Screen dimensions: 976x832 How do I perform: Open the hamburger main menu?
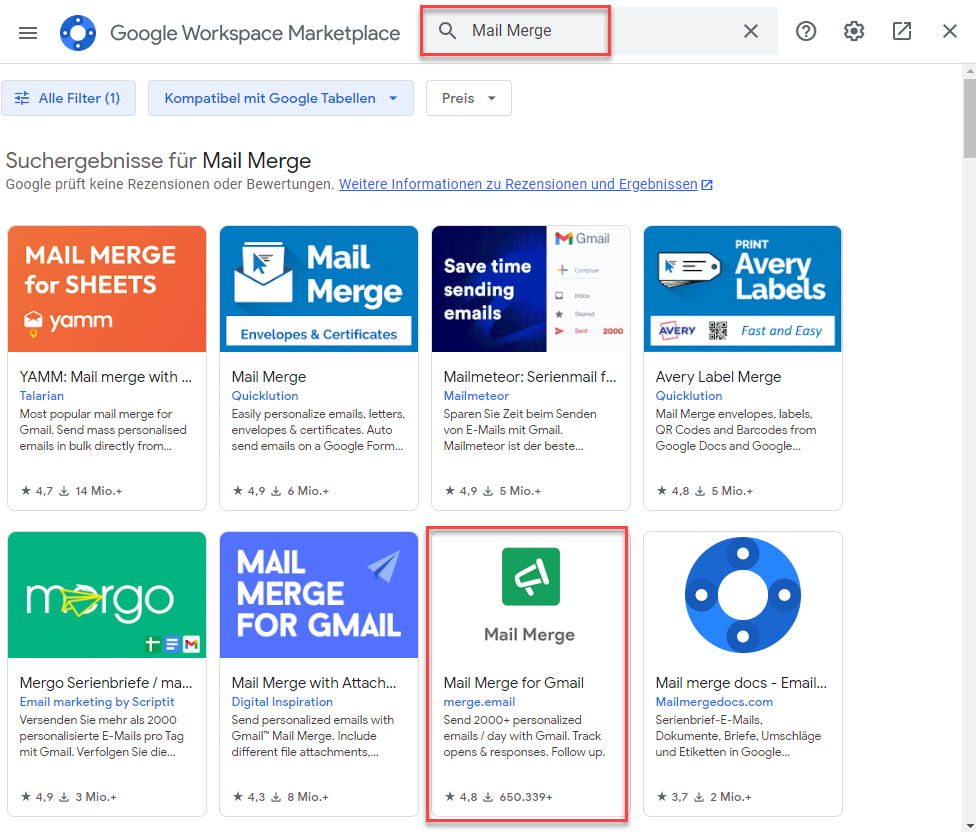pos(28,32)
